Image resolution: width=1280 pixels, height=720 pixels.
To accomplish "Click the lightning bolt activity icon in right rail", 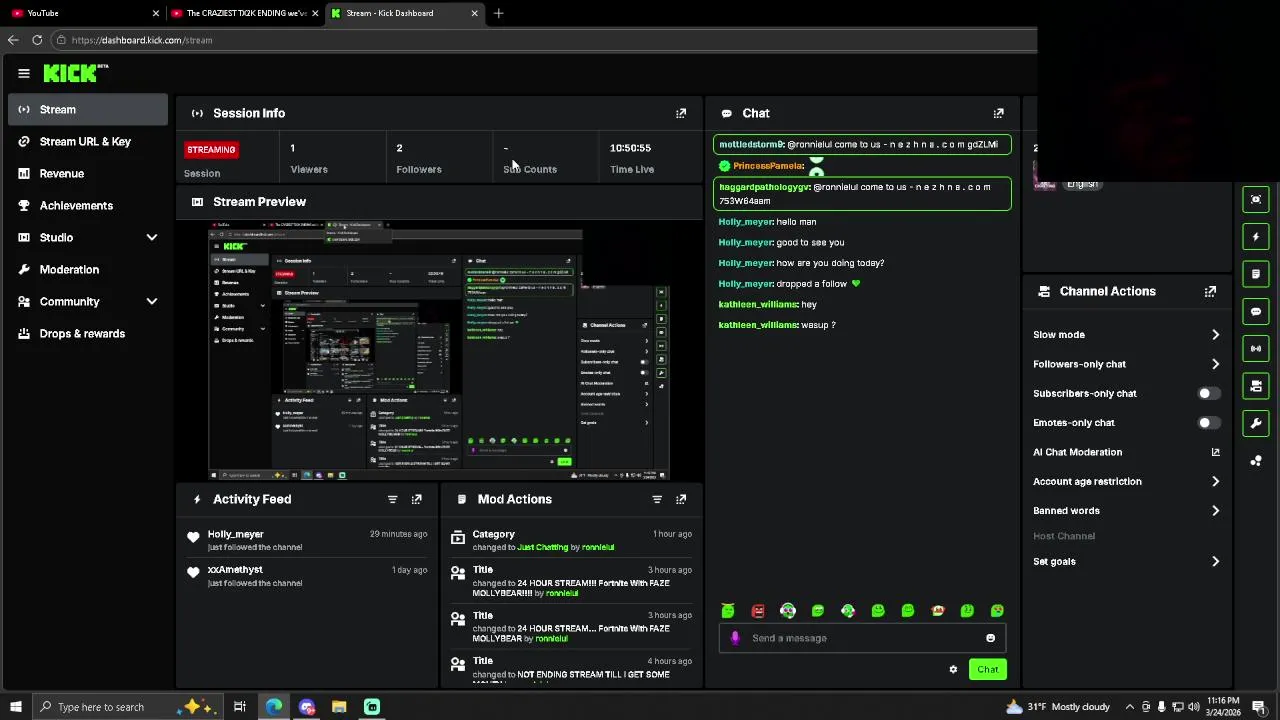I will coord(1256,237).
